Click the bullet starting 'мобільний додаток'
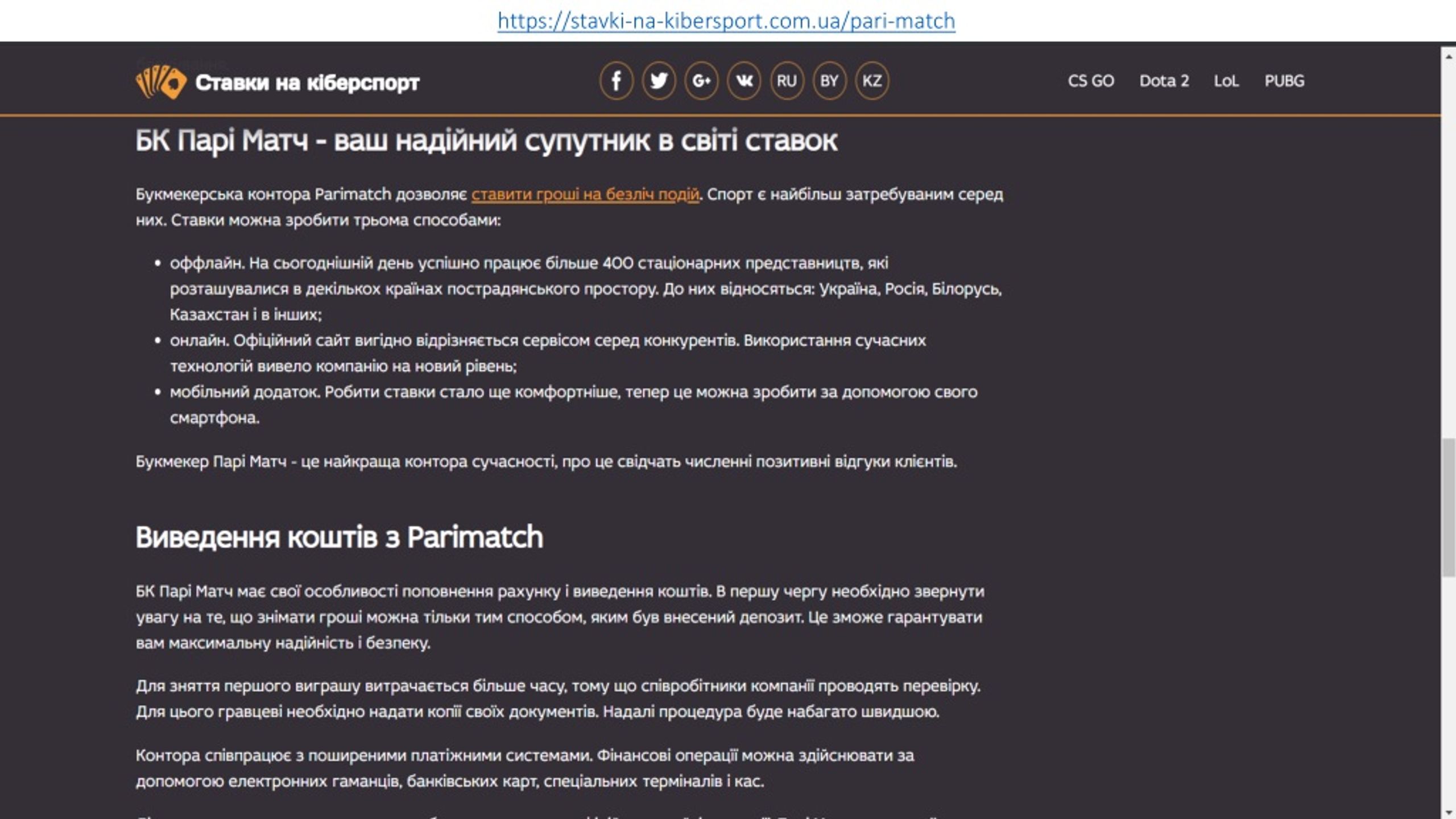Screen dimensions: 1456x819 [573, 404]
